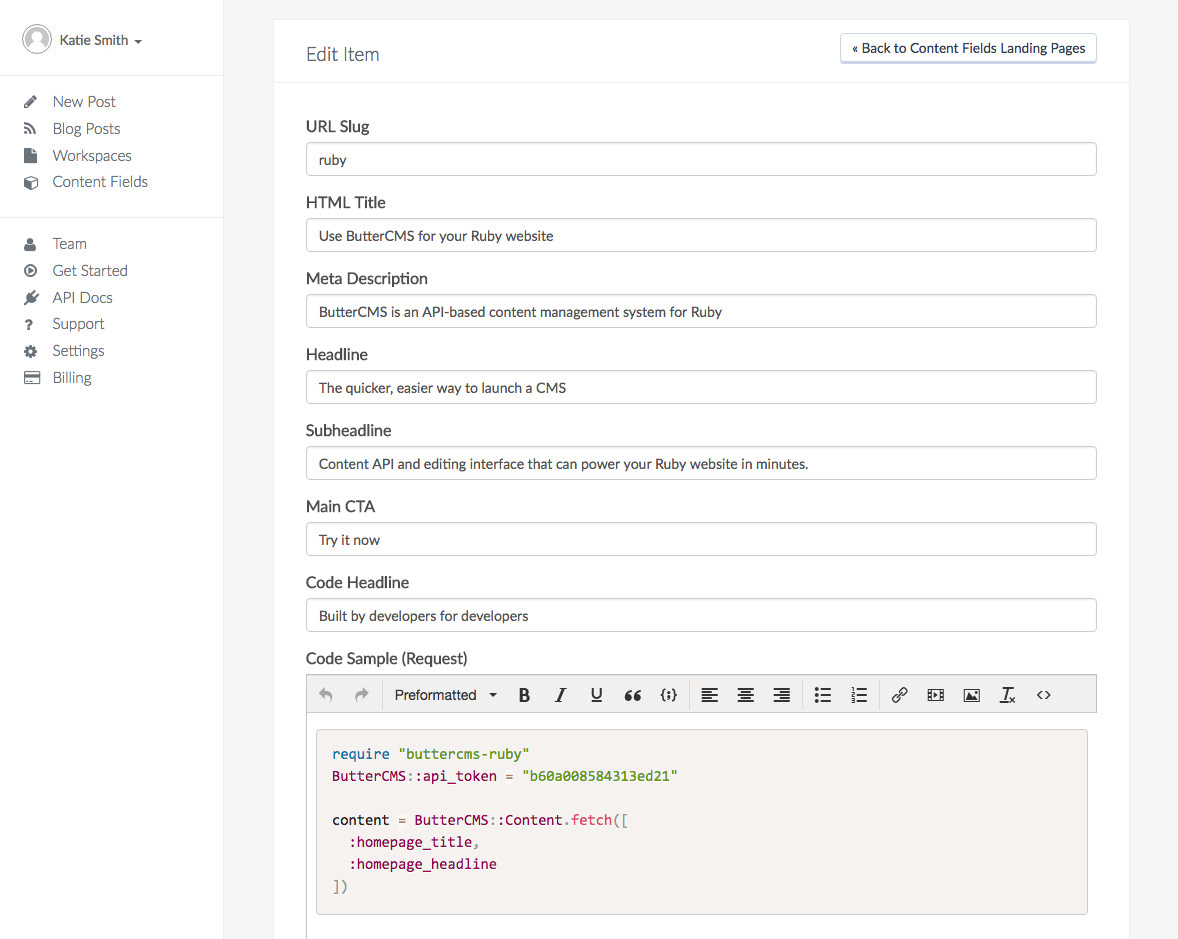Go to Content Fields in sidebar
This screenshot has width=1178, height=939.
tap(100, 182)
